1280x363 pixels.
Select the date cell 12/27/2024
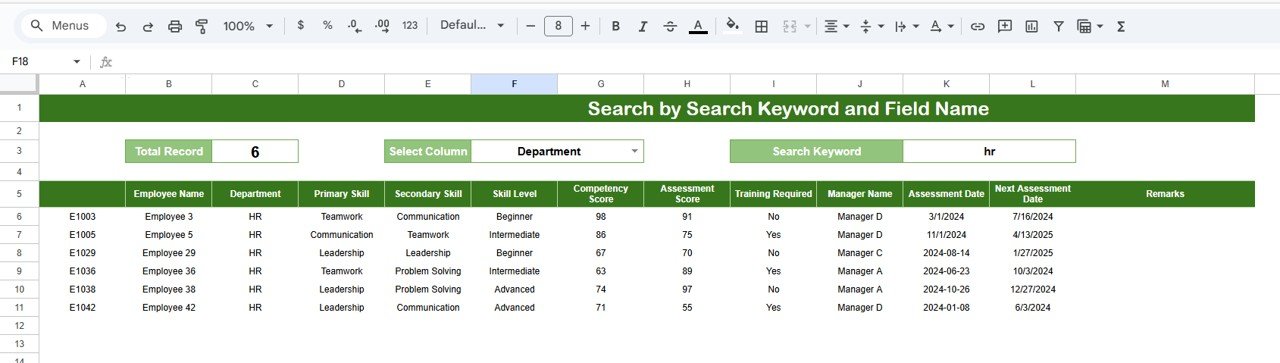coord(1033,289)
